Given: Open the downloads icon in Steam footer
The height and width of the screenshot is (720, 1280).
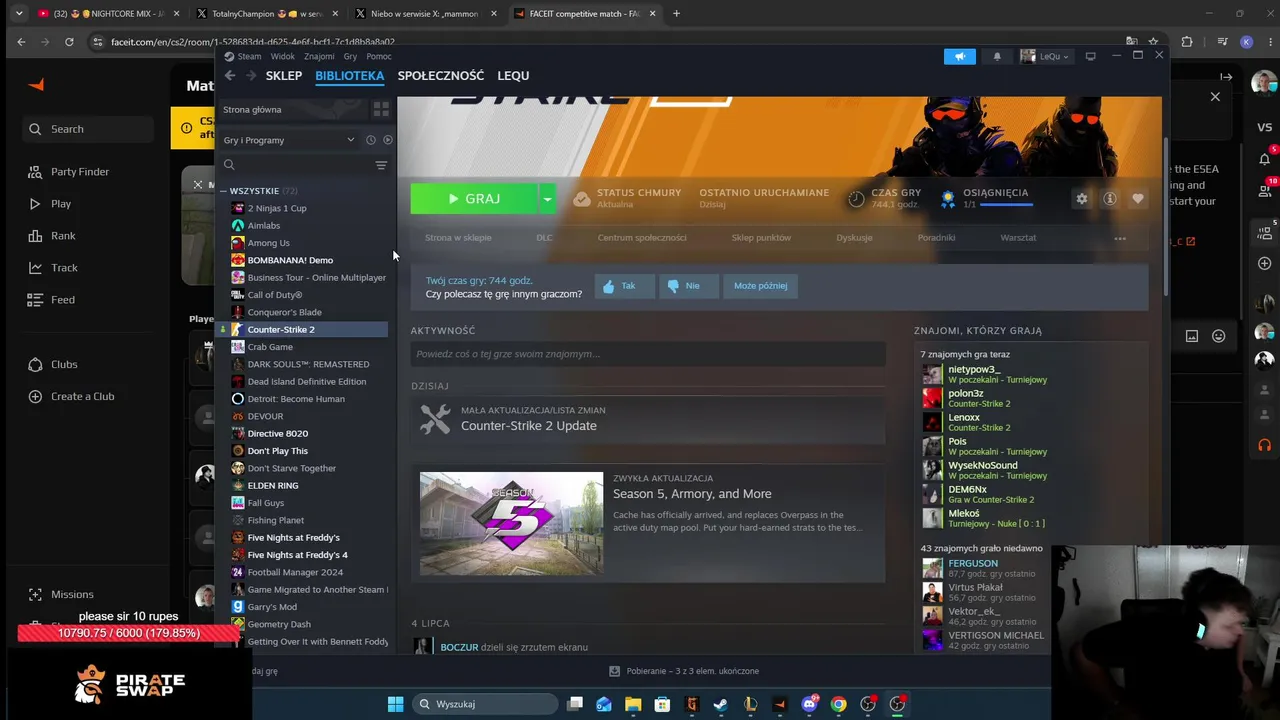Looking at the screenshot, I should 617,671.
